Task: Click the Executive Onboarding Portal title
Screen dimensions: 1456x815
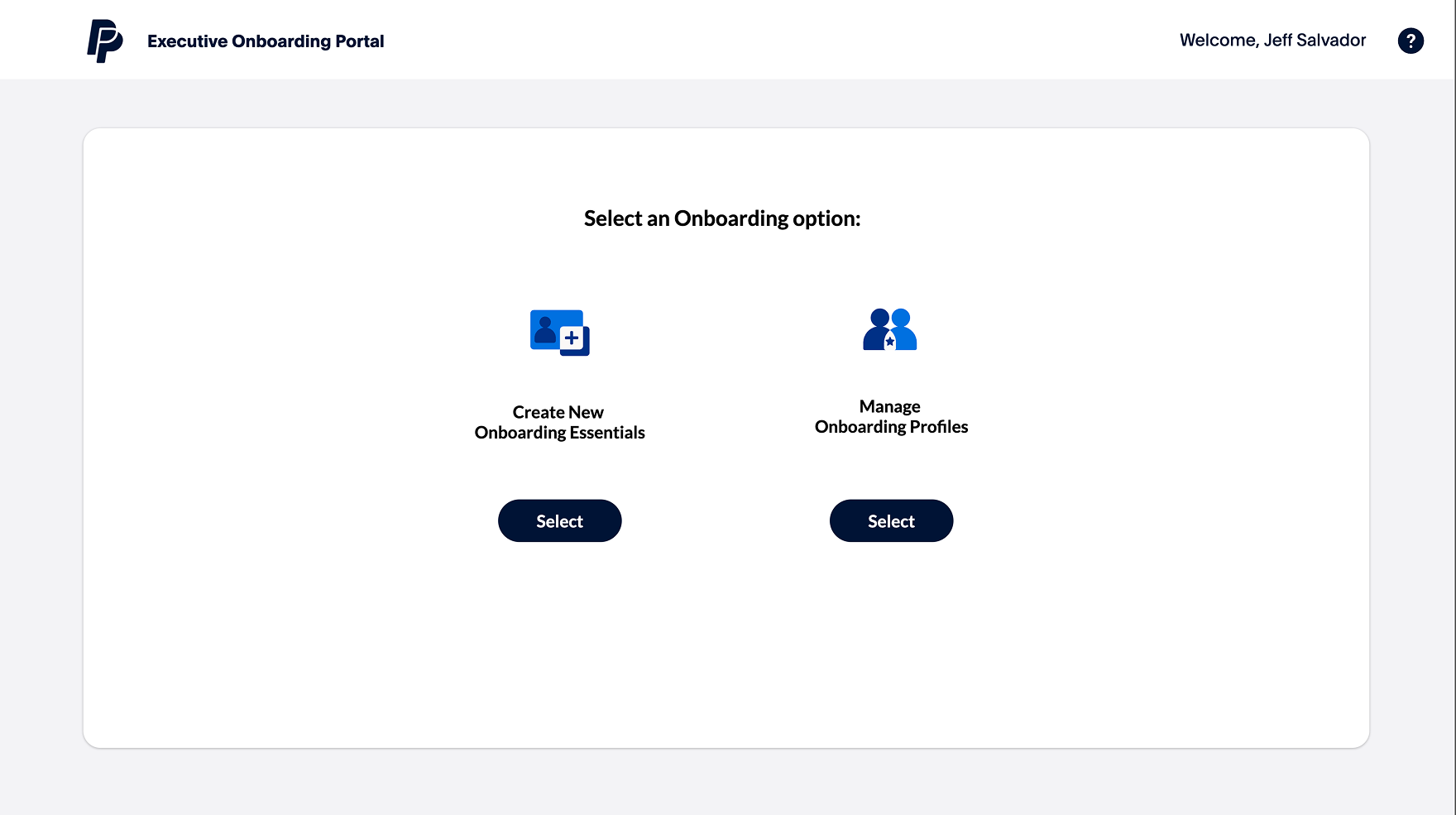Action: tap(265, 41)
